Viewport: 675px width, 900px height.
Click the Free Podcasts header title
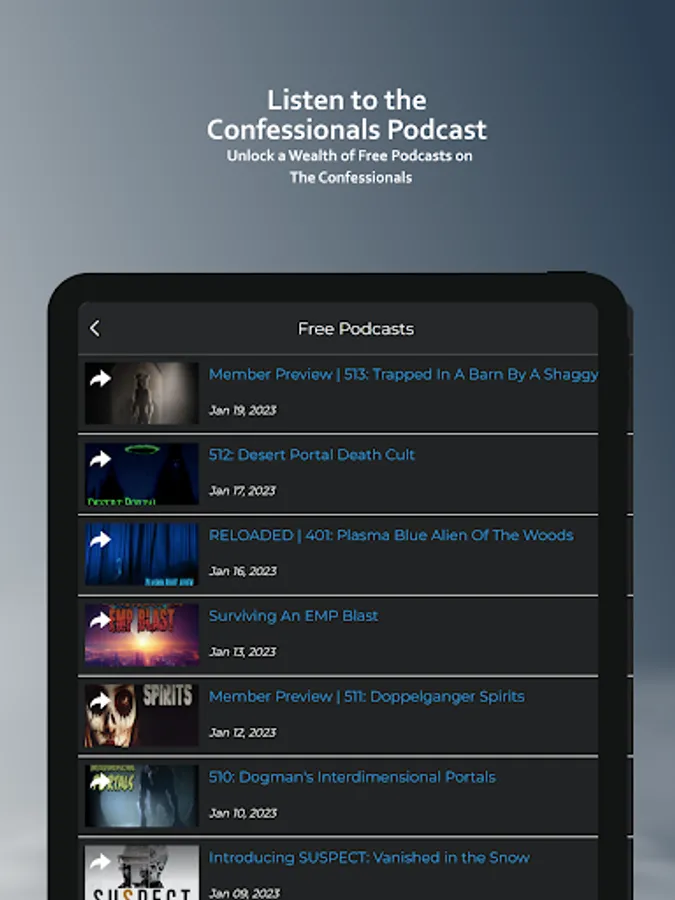(x=356, y=328)
